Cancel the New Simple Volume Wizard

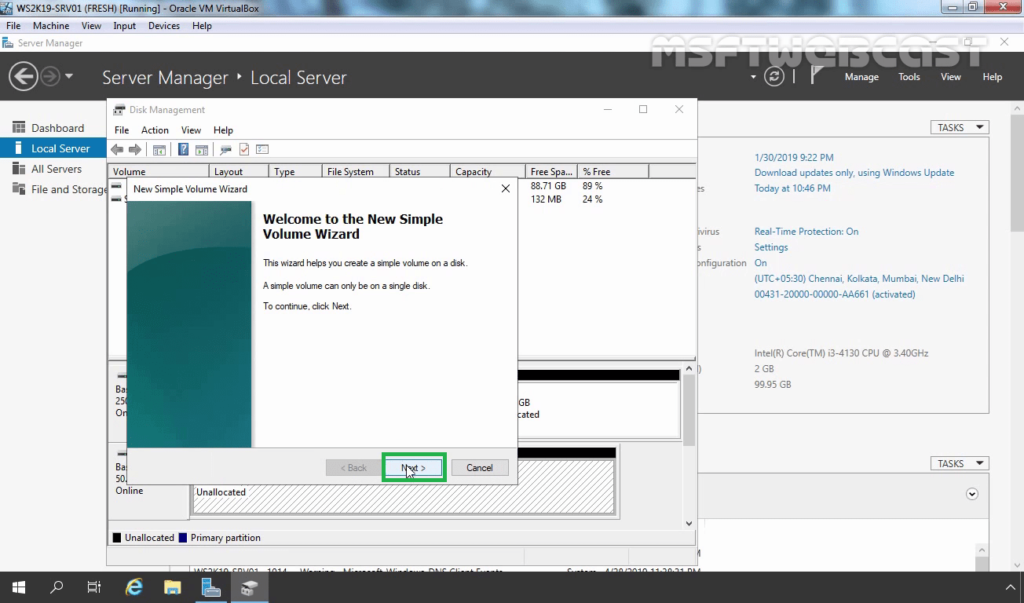(479, 468)
